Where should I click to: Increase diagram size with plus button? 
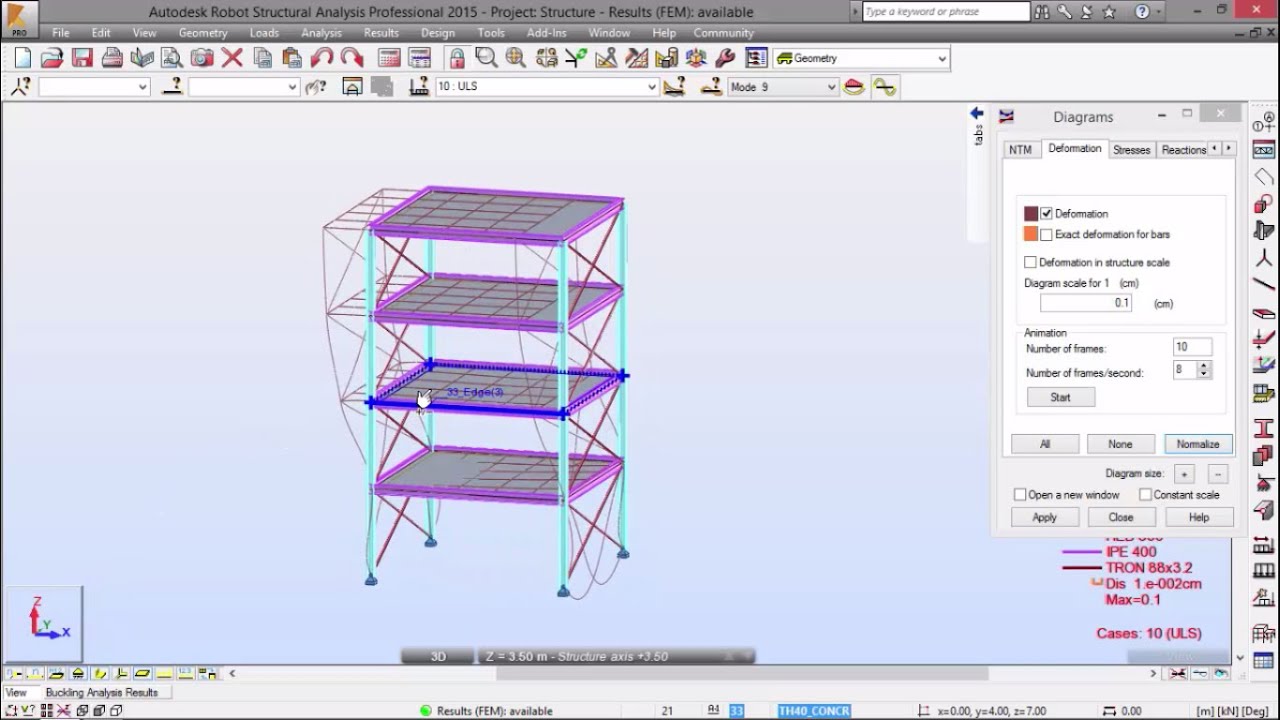pos(1183,473)
